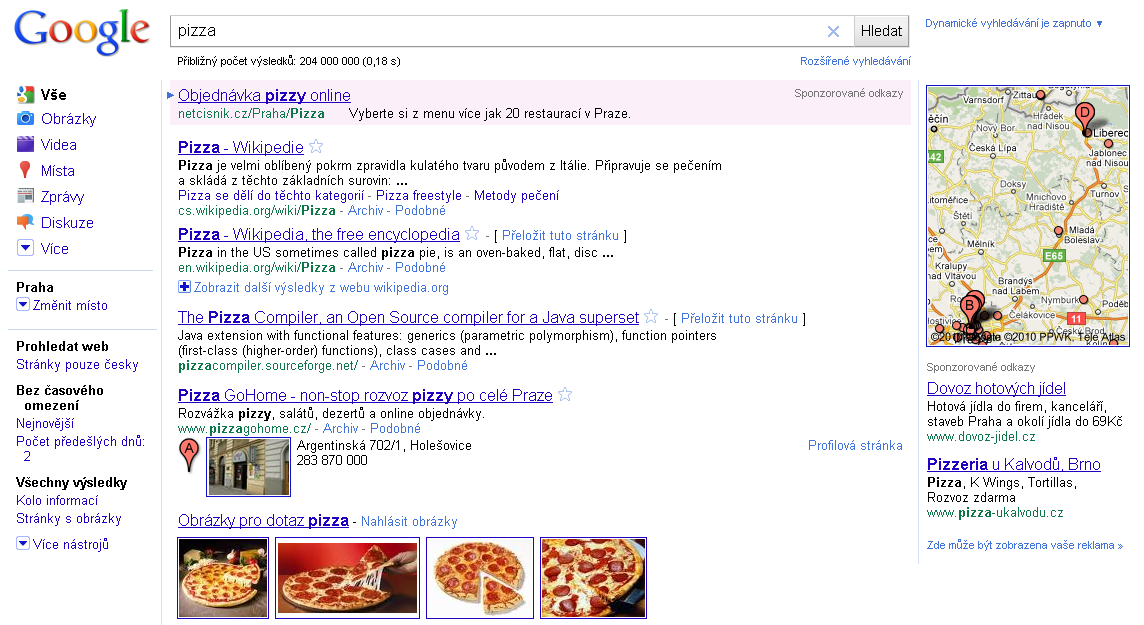Image resolution: width=1144 pixels, height=625 pixels.
Task: Filter results by Nejnovější
Action: click(x=45, y=424)
